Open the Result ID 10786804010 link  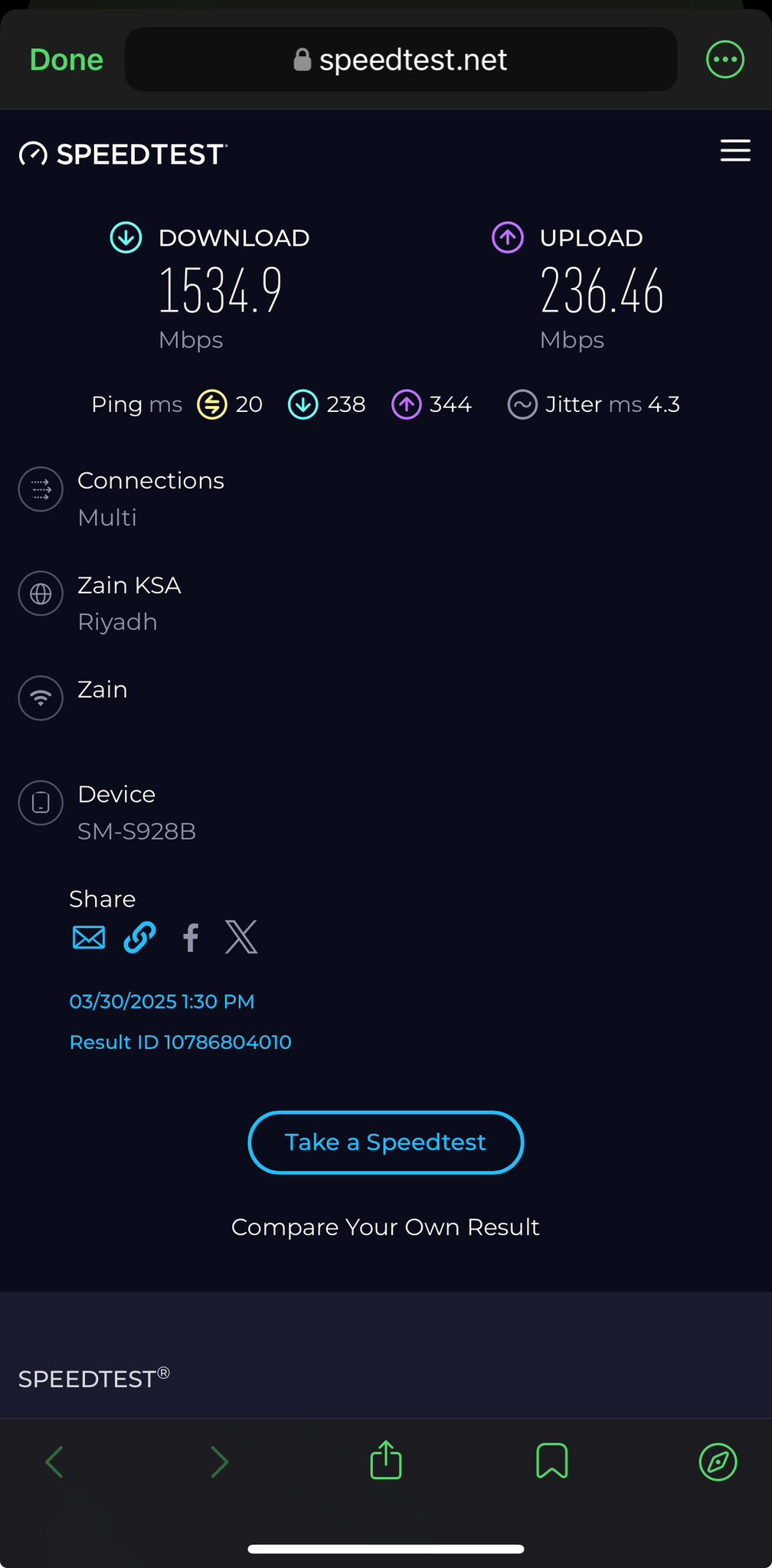(x=180, y=1042)
